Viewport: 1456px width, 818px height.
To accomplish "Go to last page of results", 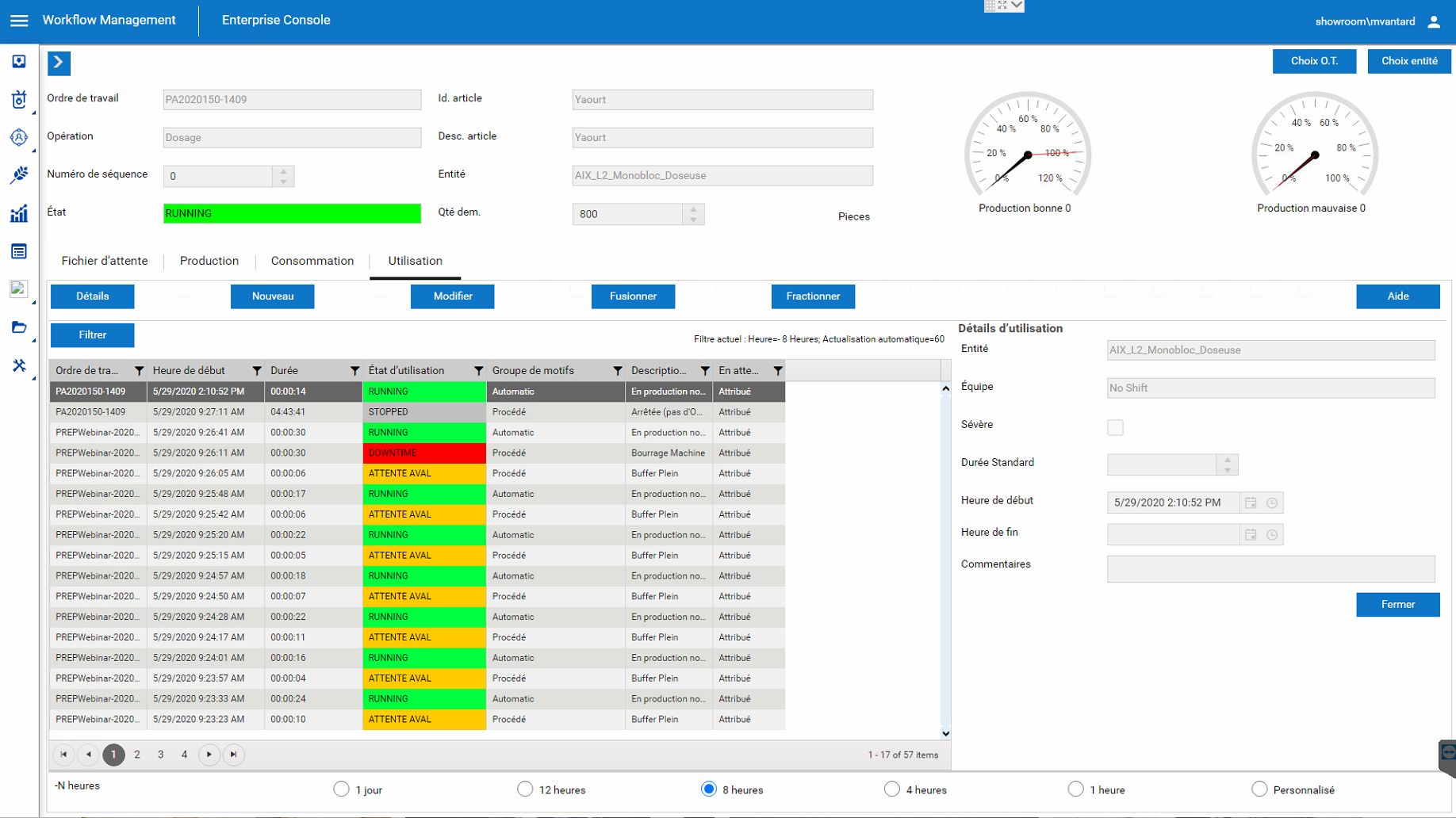I will (x=233, y=755).
